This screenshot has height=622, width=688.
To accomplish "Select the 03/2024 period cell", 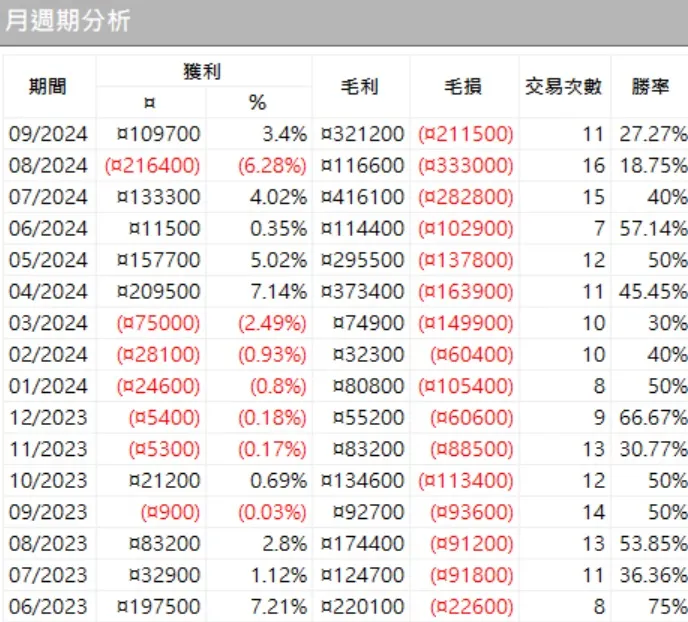I will pos(48,323).
